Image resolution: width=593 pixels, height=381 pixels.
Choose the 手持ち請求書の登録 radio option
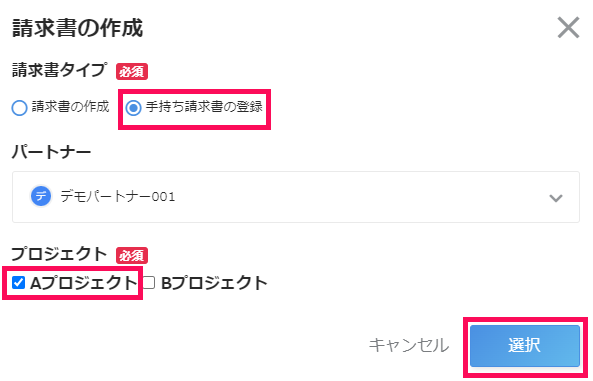(x=133, y=108)
